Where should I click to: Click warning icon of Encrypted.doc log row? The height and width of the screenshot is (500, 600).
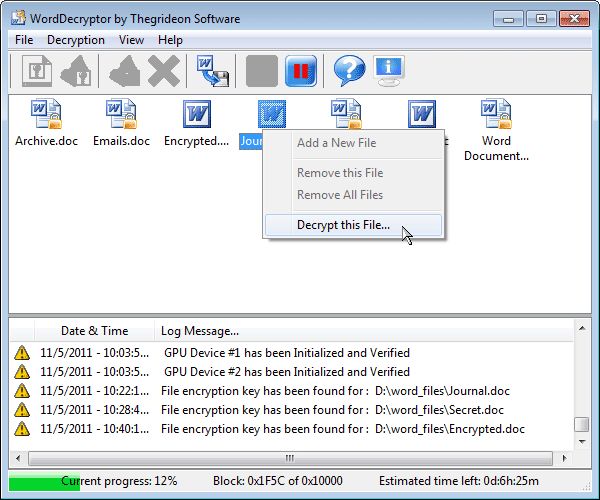point(22,429)
